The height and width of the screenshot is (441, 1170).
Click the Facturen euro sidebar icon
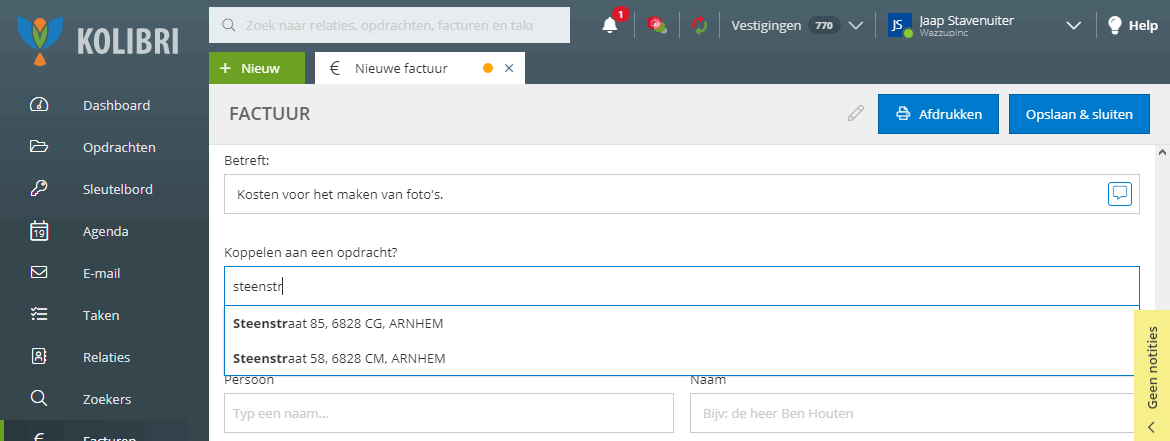click(x=39, y=438)
